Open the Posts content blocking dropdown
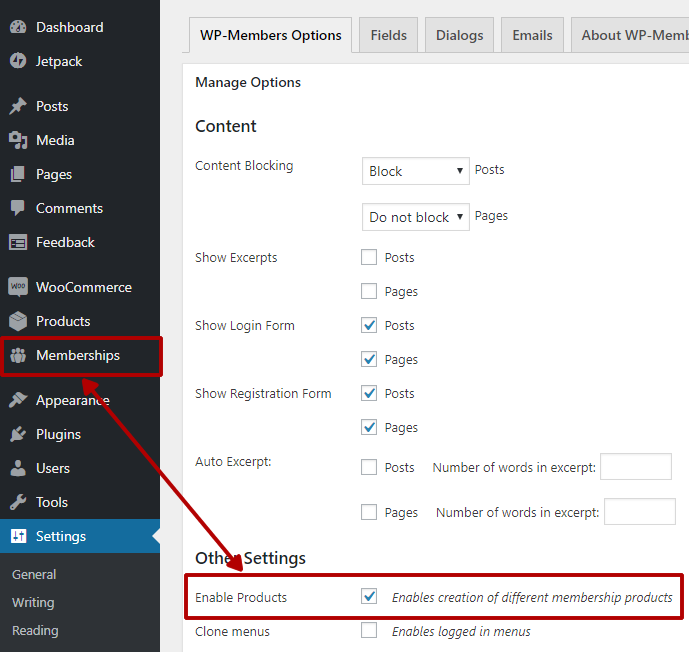The image size is (689, 652). pyautogui.click(x=415, y=171)
